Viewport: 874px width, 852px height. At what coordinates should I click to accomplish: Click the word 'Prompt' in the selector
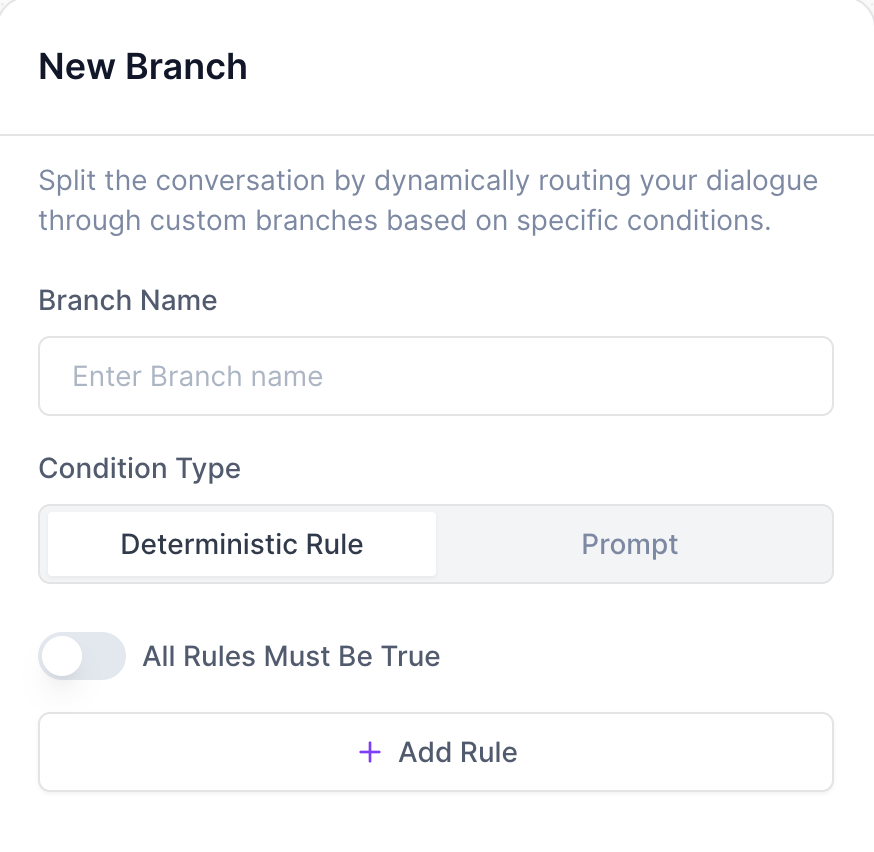coord(630,544)
